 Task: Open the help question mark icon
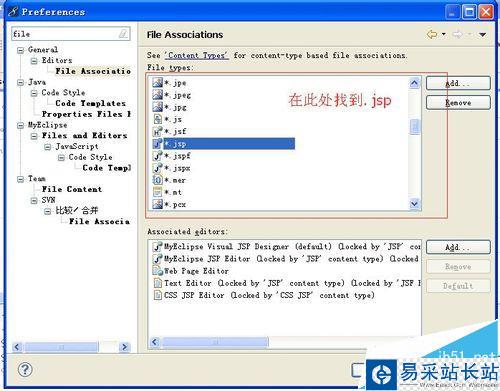click(25, 369)
